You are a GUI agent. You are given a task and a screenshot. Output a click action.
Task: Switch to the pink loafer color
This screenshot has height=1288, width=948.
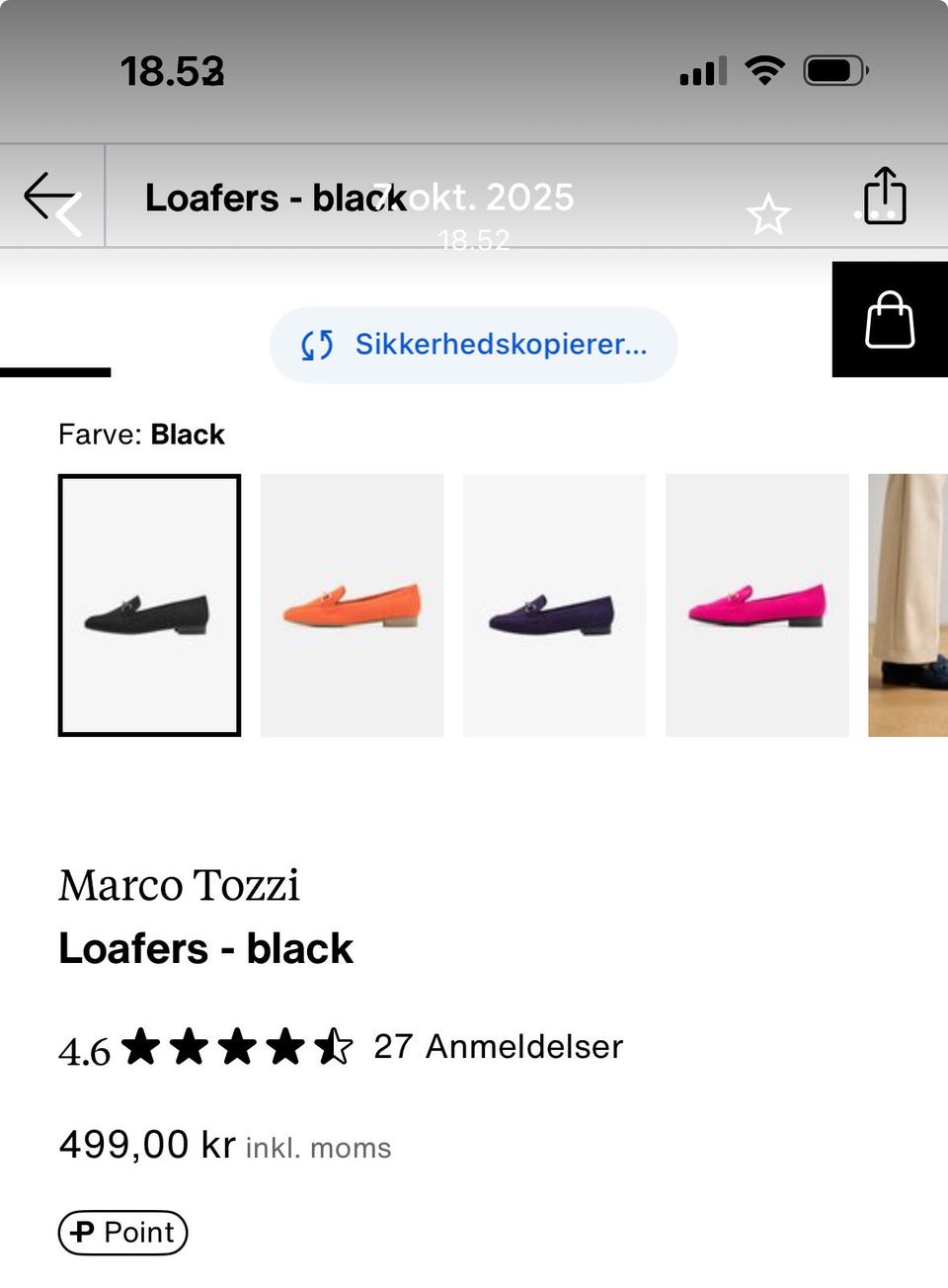coord(756,605)
